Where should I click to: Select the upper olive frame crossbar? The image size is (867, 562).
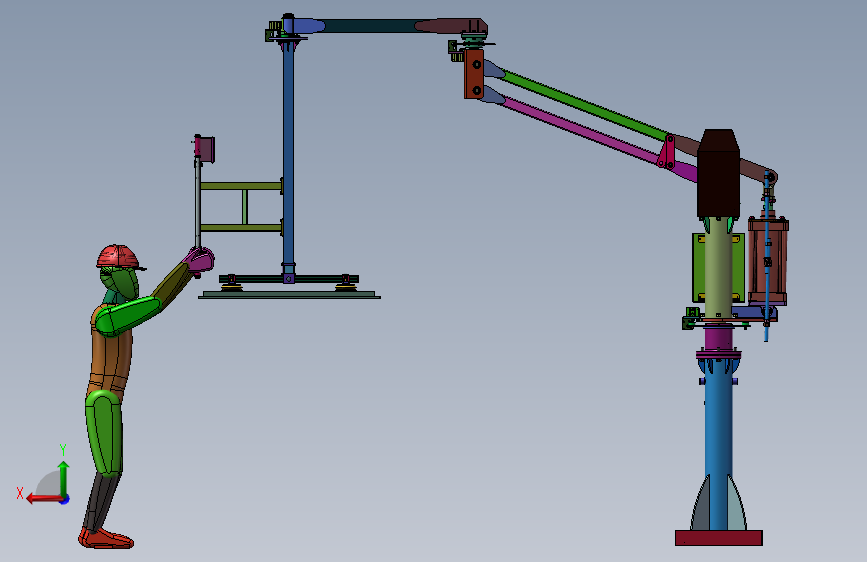[x=241, y=186]
